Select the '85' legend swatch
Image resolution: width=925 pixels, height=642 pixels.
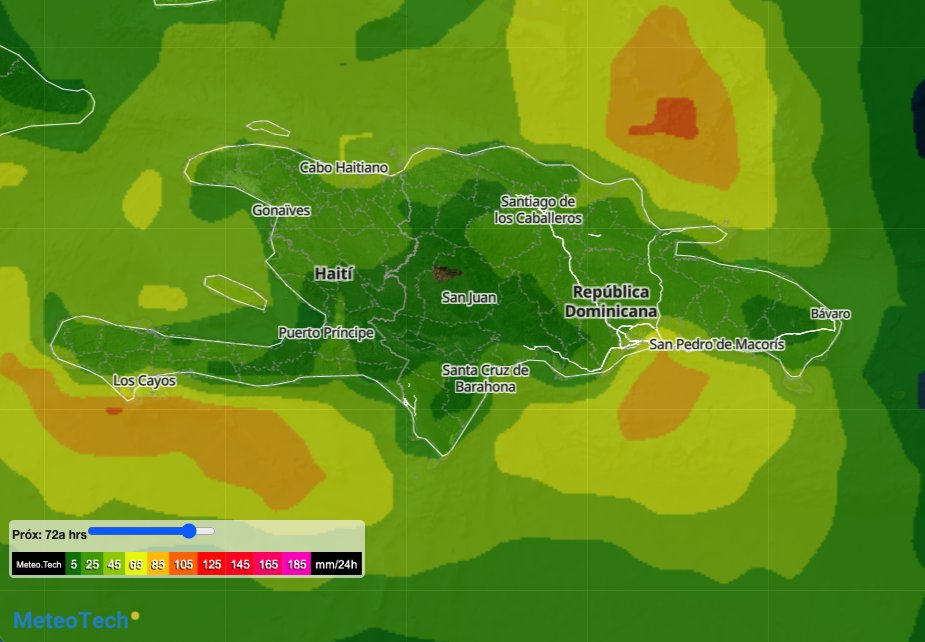click(x=157, y=565)
